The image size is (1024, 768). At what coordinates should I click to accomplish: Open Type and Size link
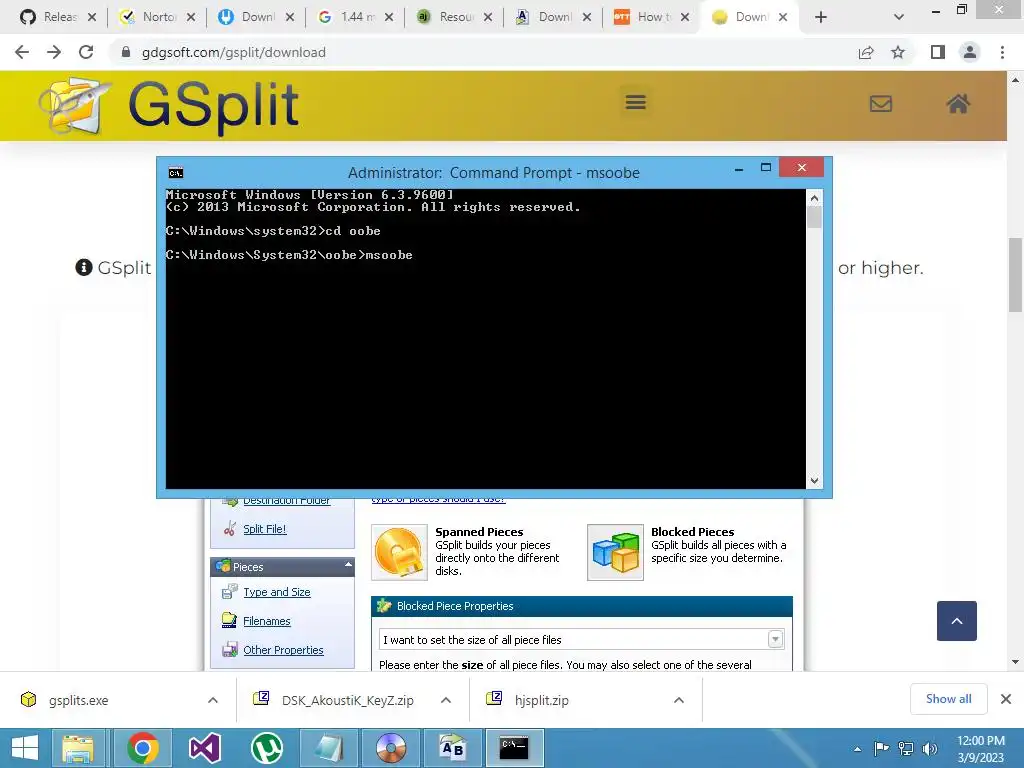click(x=277, y=592)
